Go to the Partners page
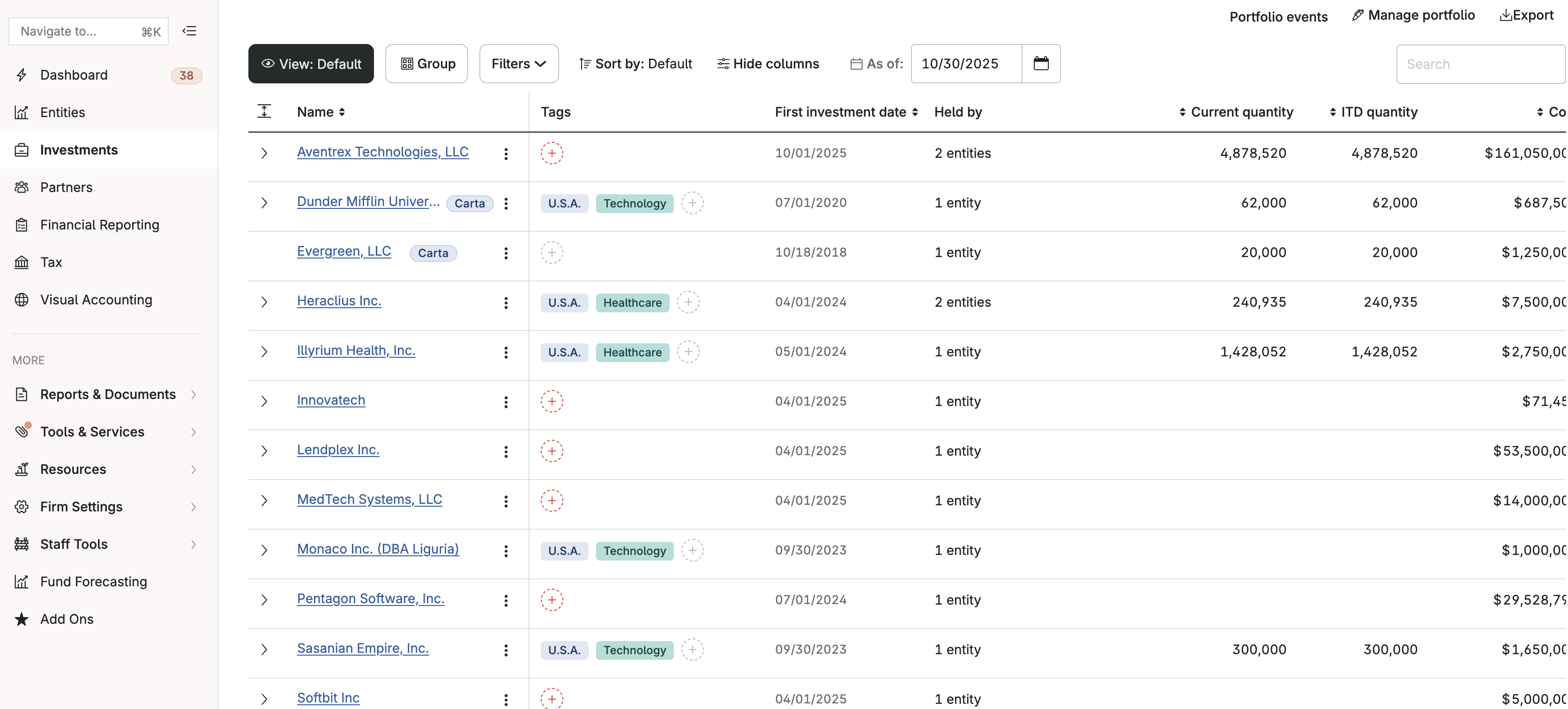This screenshot has width=1568, height=709. pyautogui.click(x=67, y=187)
